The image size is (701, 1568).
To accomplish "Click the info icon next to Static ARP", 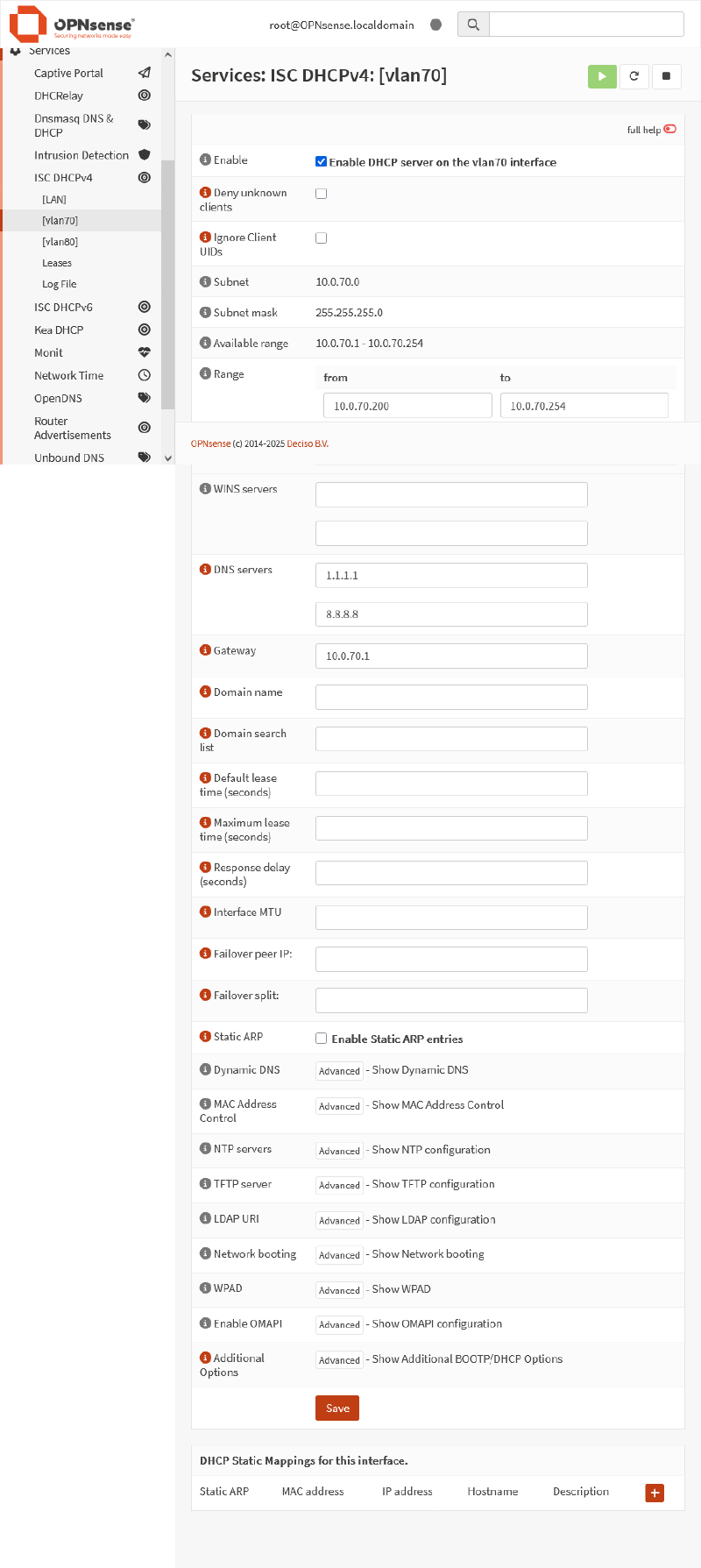I will pyautogui.click(x=205, y=1036).
